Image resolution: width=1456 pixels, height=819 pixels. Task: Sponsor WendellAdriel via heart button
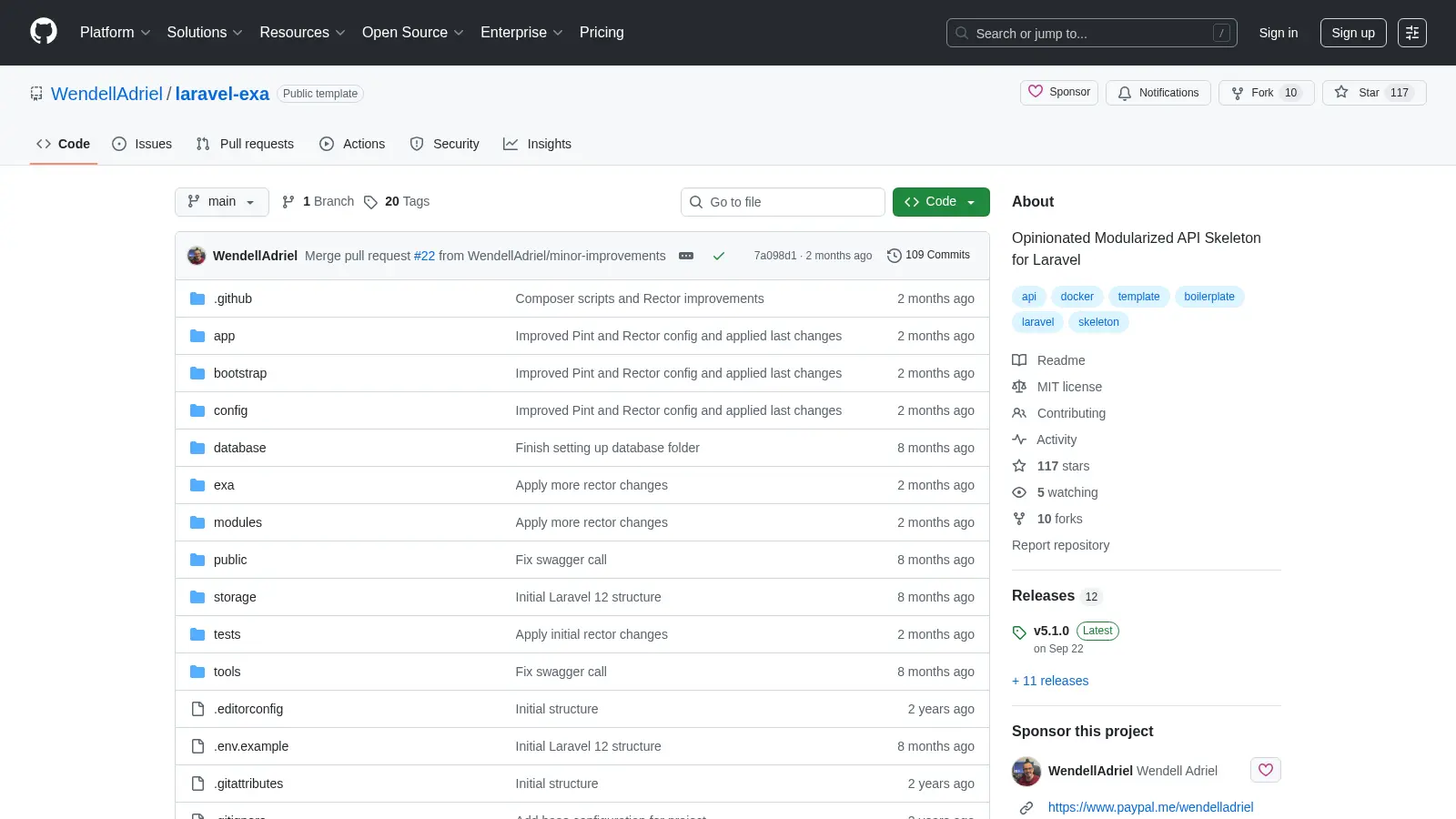pos(1266,770)
